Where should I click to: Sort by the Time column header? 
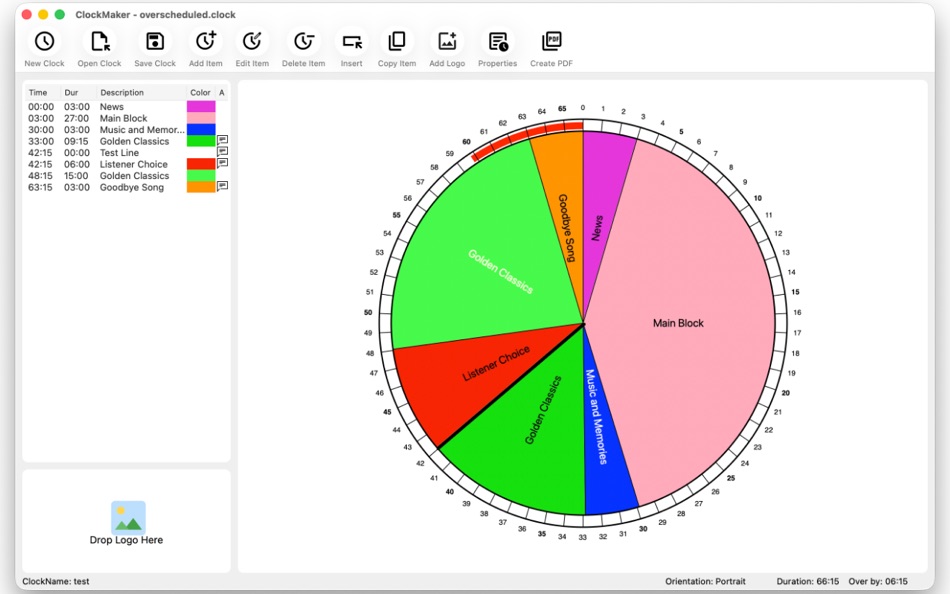(x=38, y=93)
